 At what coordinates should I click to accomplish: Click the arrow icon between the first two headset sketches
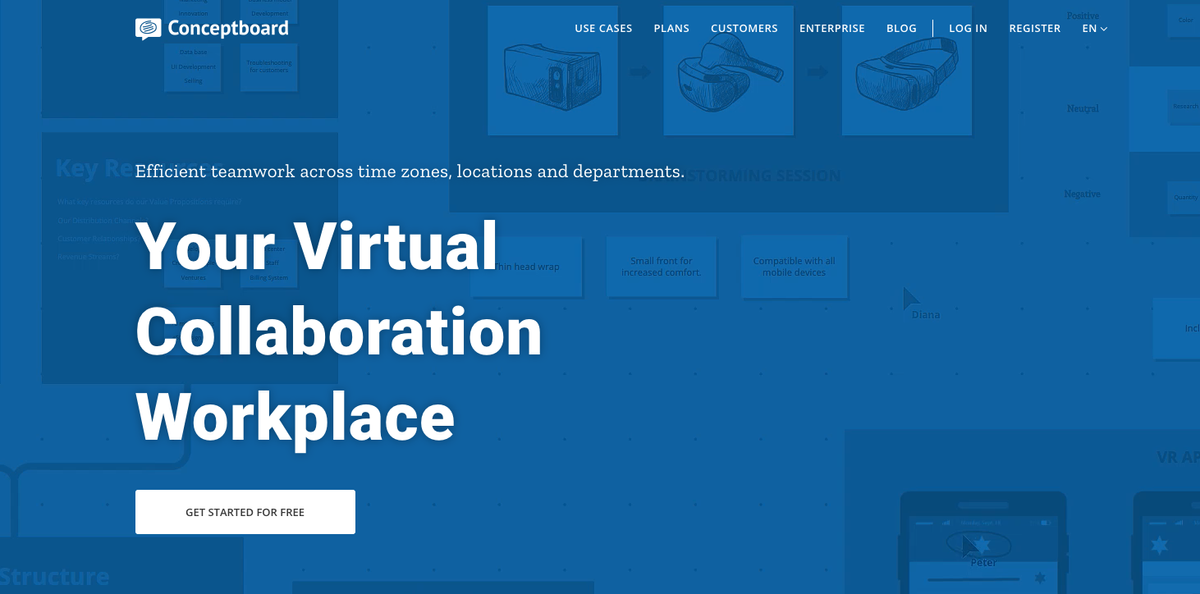(x=638, y=72)
